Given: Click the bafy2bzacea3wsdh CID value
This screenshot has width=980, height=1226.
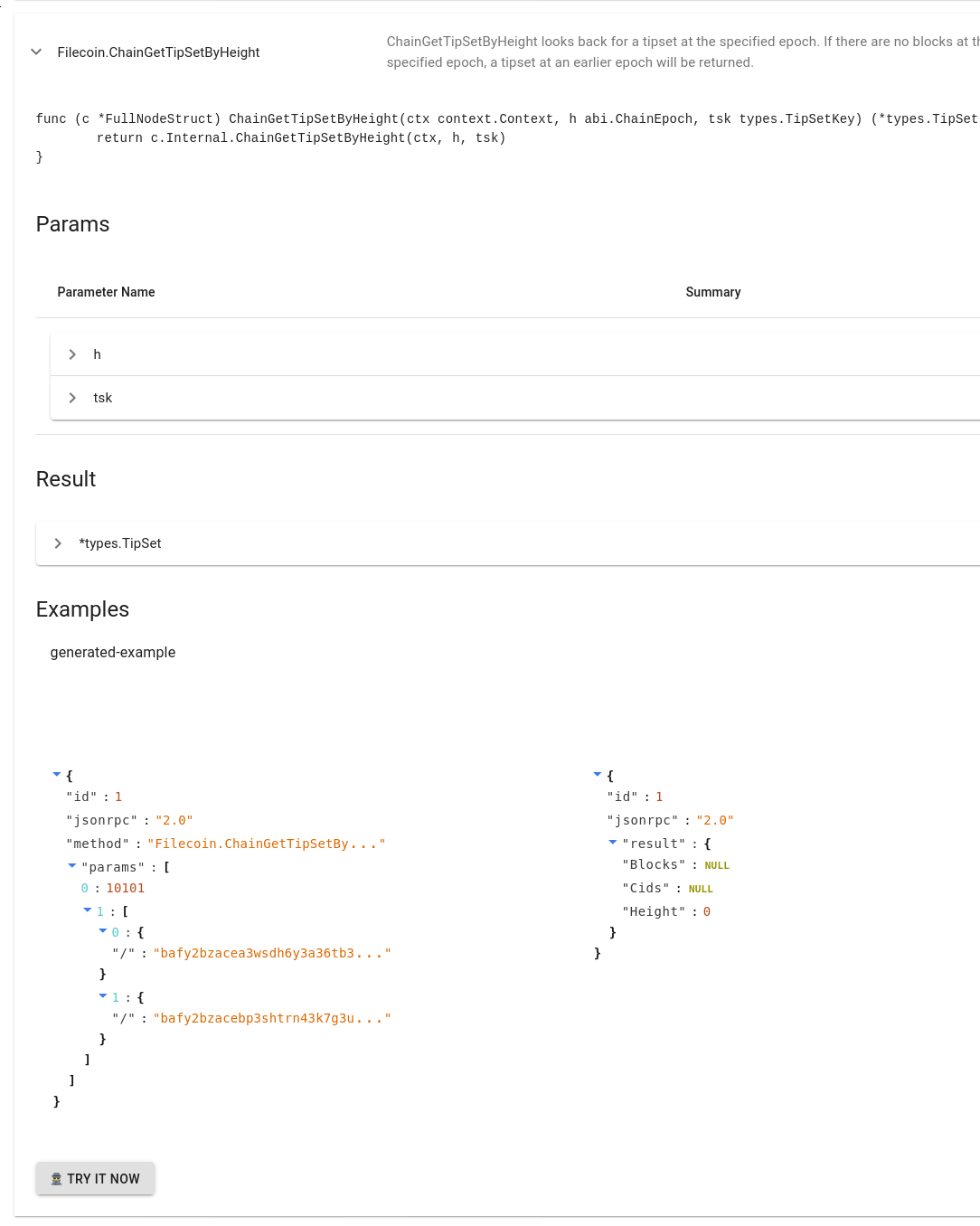Looking at the screenshot, I should tap(272, 953).
